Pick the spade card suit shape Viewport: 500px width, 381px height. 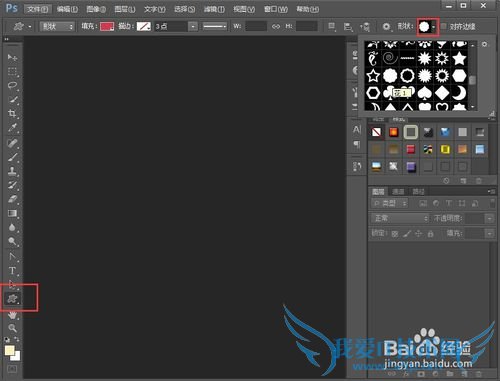(x=425, y=93)
